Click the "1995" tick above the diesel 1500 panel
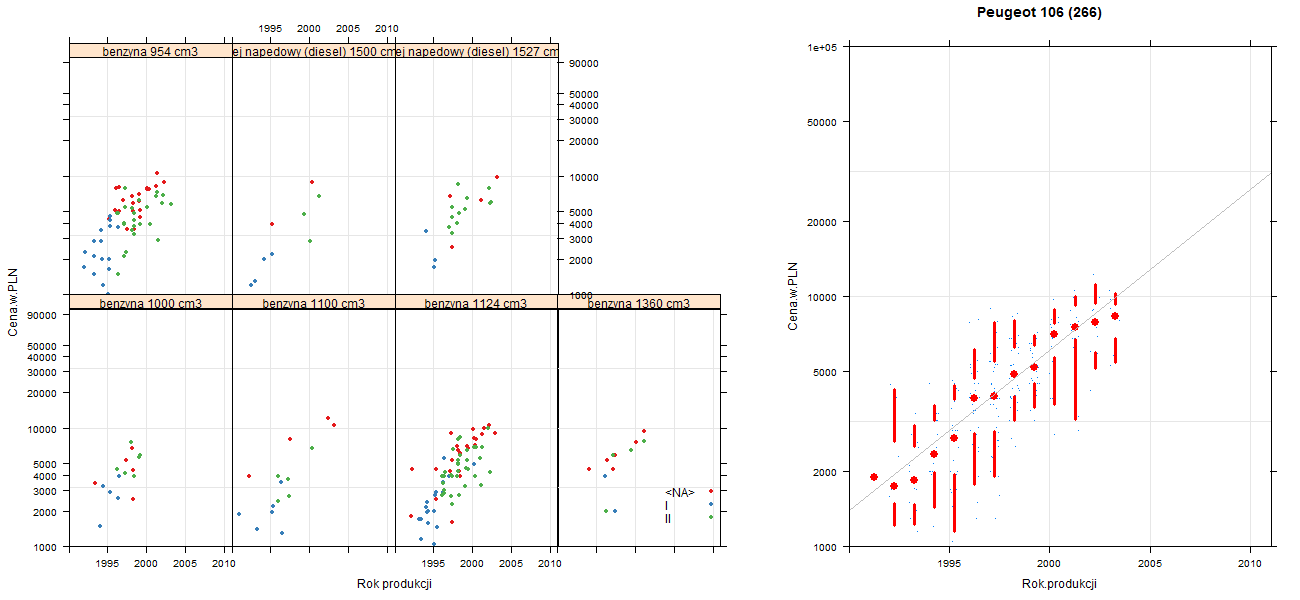The image size is (1300, 600). pyautogui.click(x=270, y=29)
